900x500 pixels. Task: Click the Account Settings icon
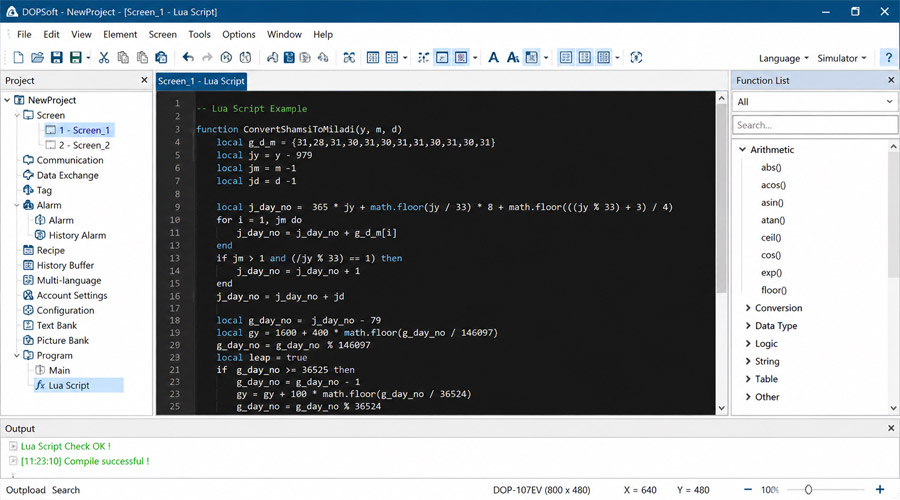point(28,295)
